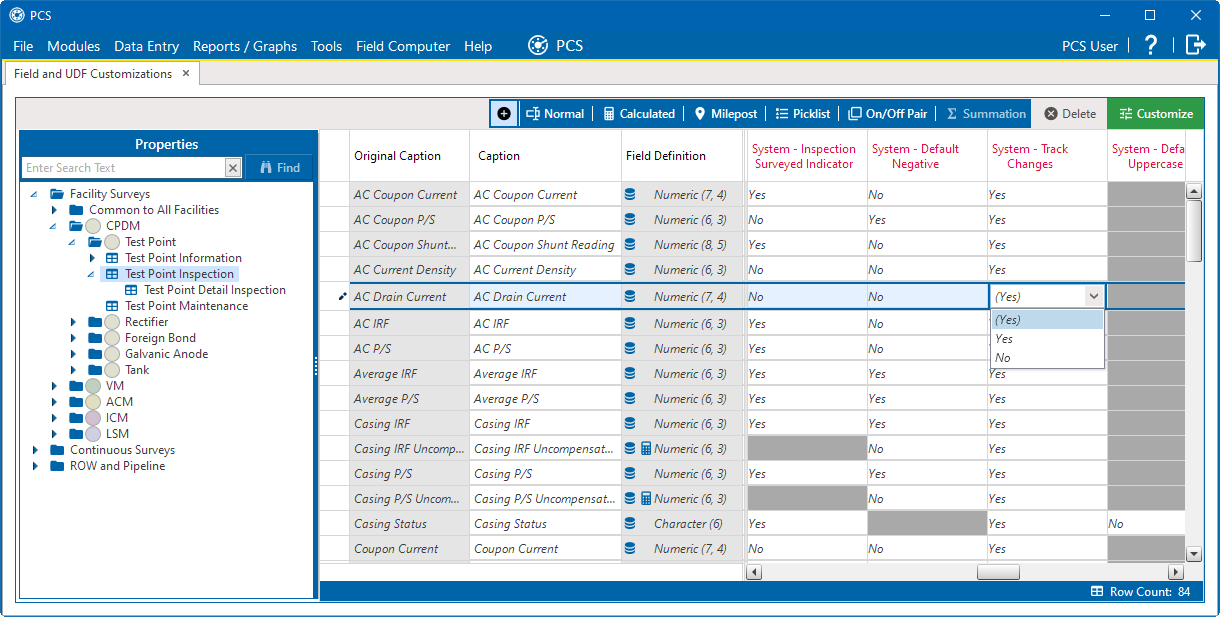Switch to the Field and UDF Customizations tab
The height and width of the screenshot is (617, 1220).
[x=91, y=73]
